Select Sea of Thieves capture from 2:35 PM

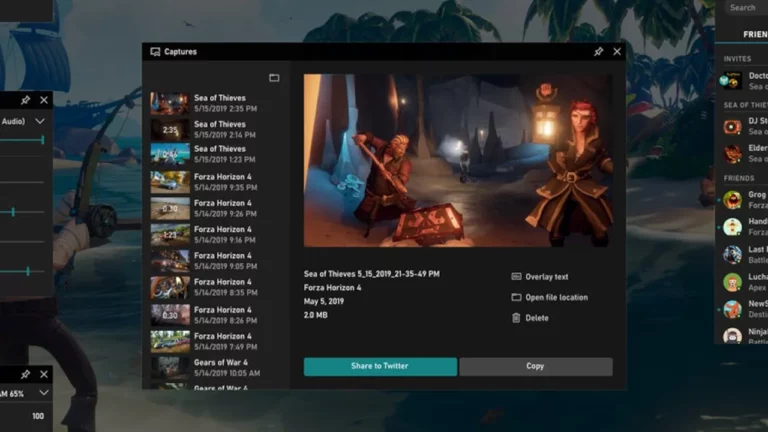coord(215,103)
